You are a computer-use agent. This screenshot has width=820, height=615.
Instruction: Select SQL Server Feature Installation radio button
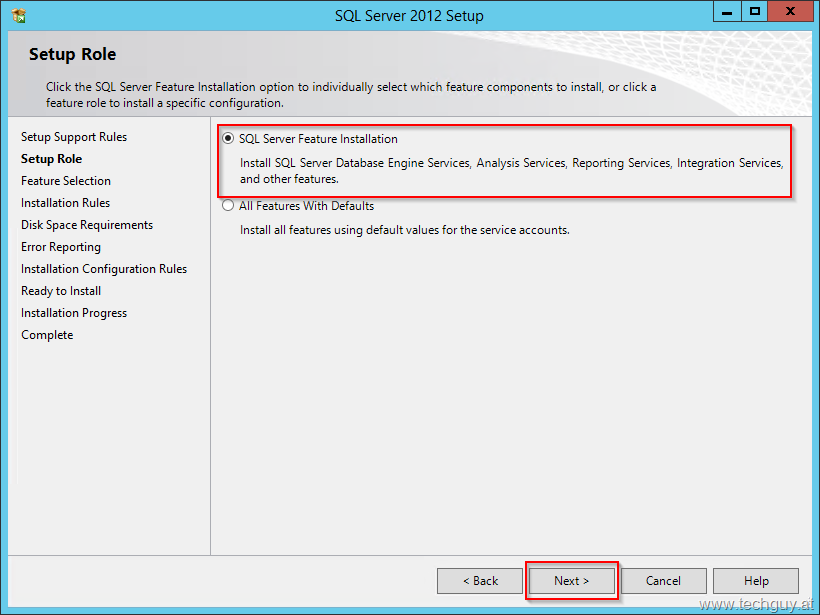point(228,139)
